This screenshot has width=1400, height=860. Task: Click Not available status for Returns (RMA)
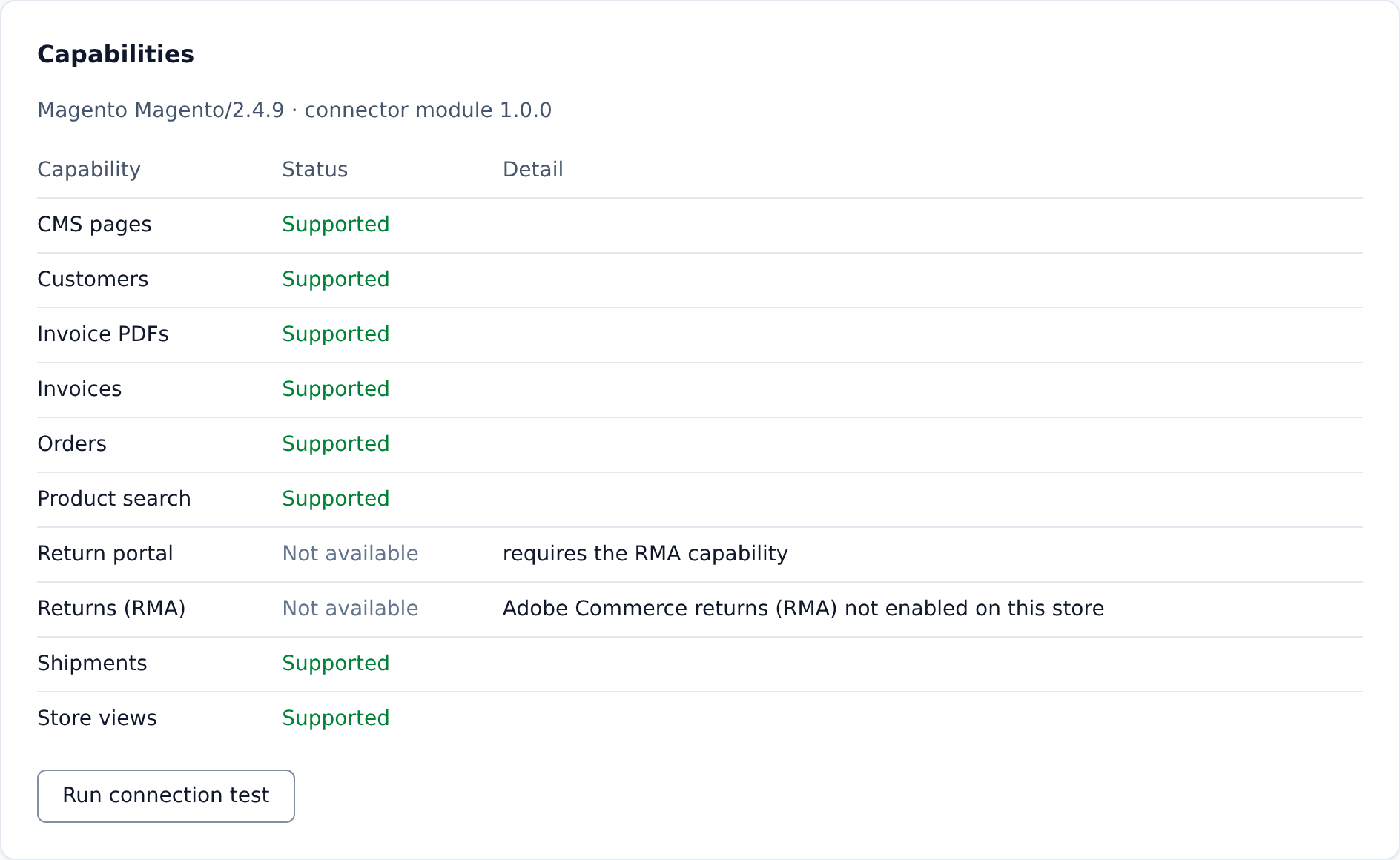[351, 609]
